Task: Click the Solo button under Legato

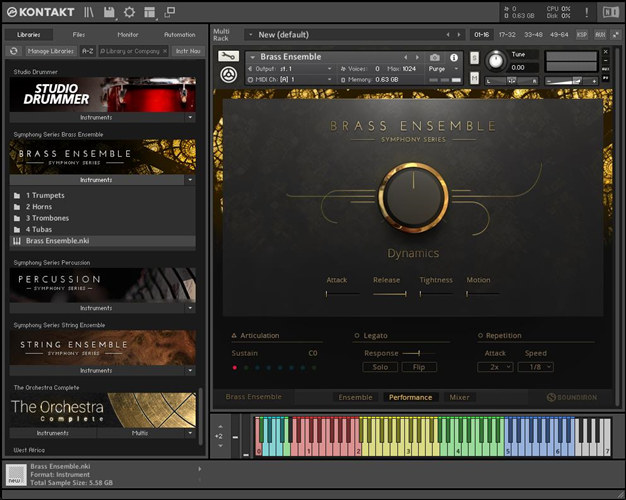Action: coord(380,367)
